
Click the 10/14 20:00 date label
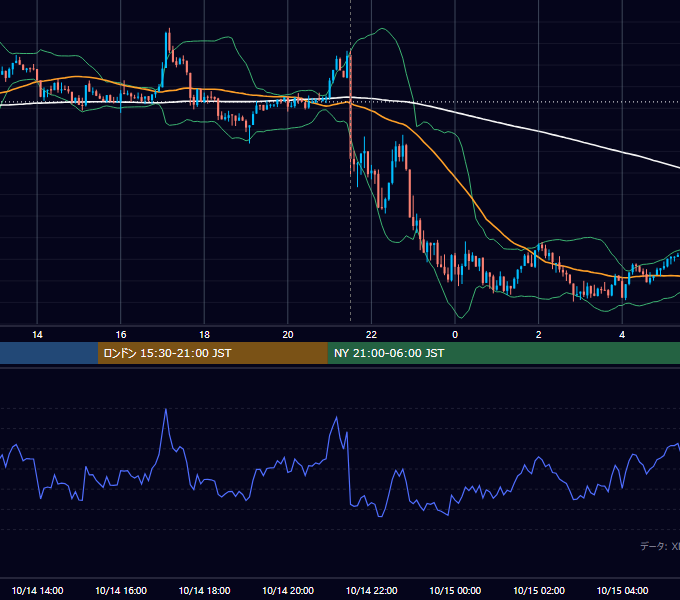(288, 590)
